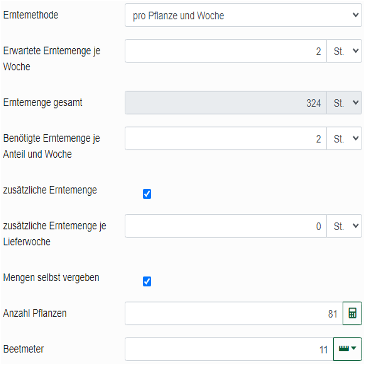Toggle the zusätzliche Erntemenge checkbox
Viewport: 365px width, 365px height.
click(x=147, y=194)
